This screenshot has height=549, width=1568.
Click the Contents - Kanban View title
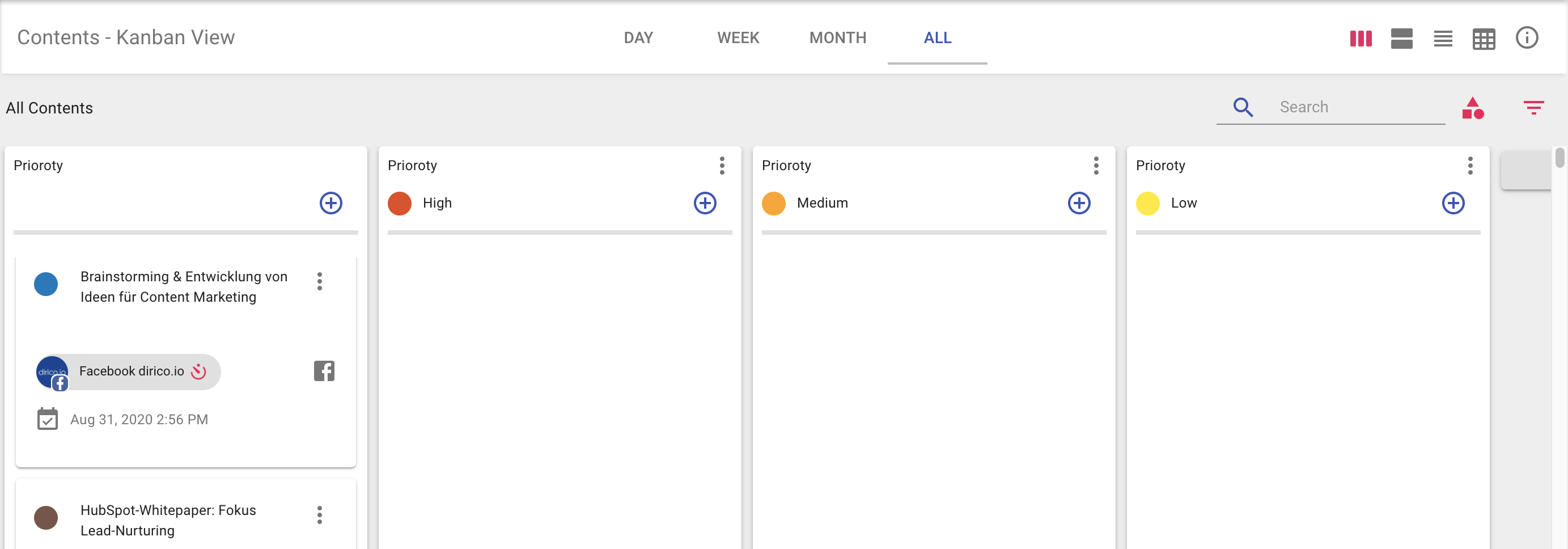point(126,38)
